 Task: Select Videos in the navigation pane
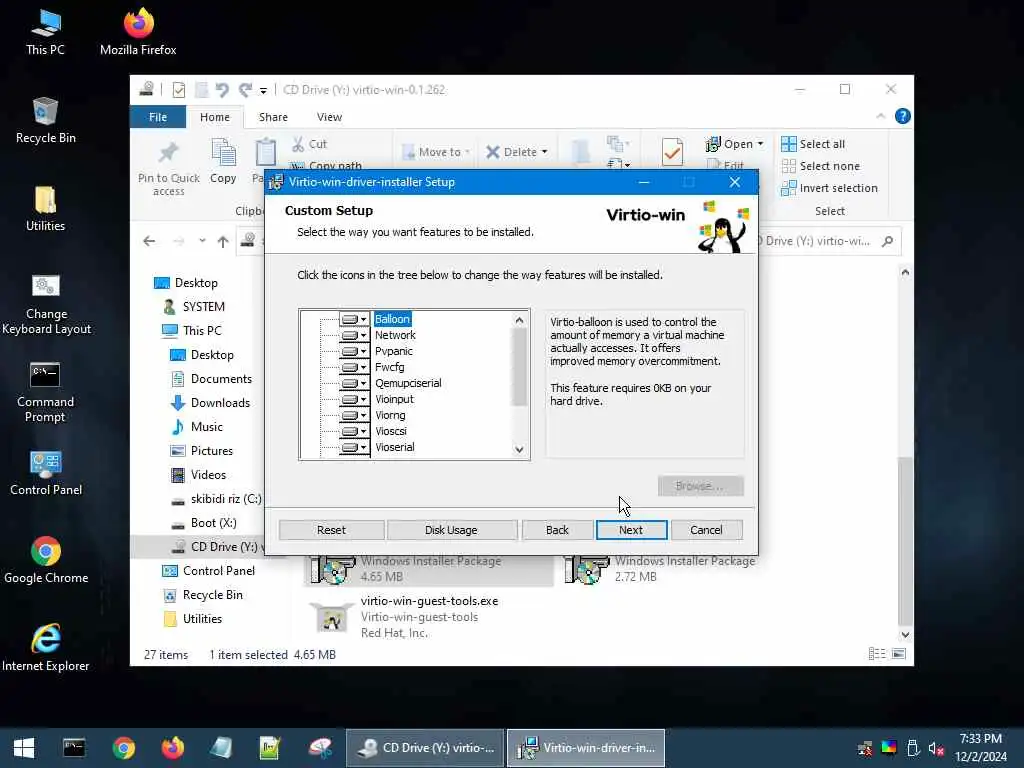pos(198,475)
